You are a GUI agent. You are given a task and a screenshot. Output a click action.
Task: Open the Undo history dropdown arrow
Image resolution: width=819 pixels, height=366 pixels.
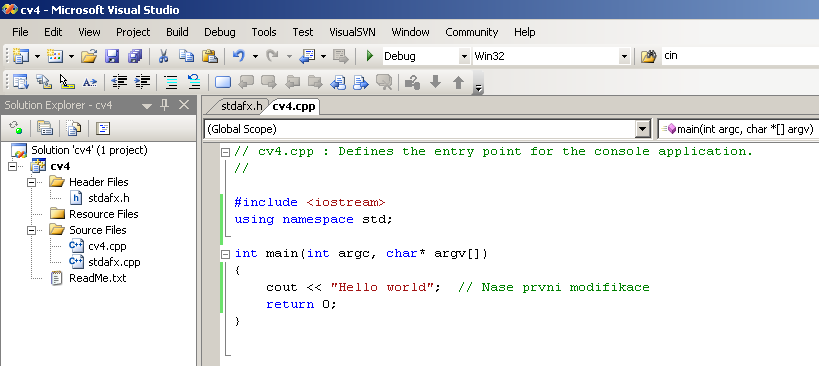pyautogui.click(x=255, y=56)
